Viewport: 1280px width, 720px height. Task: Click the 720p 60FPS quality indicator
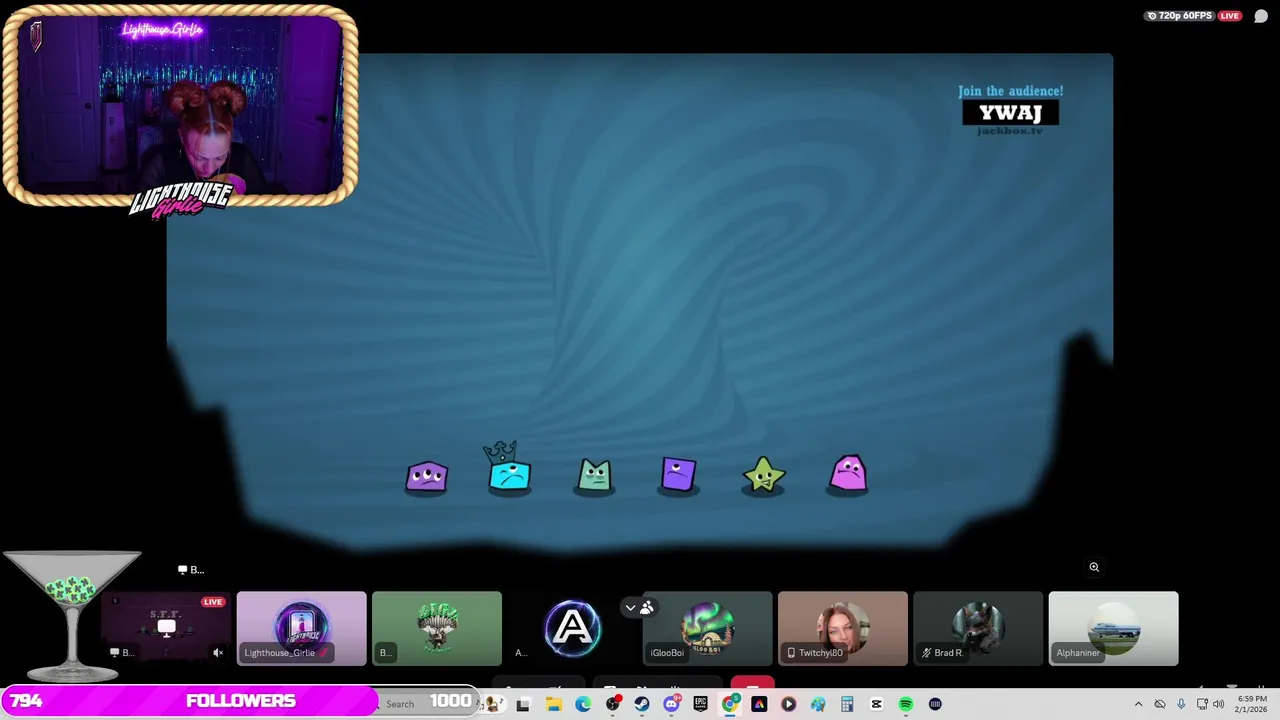1179,16
